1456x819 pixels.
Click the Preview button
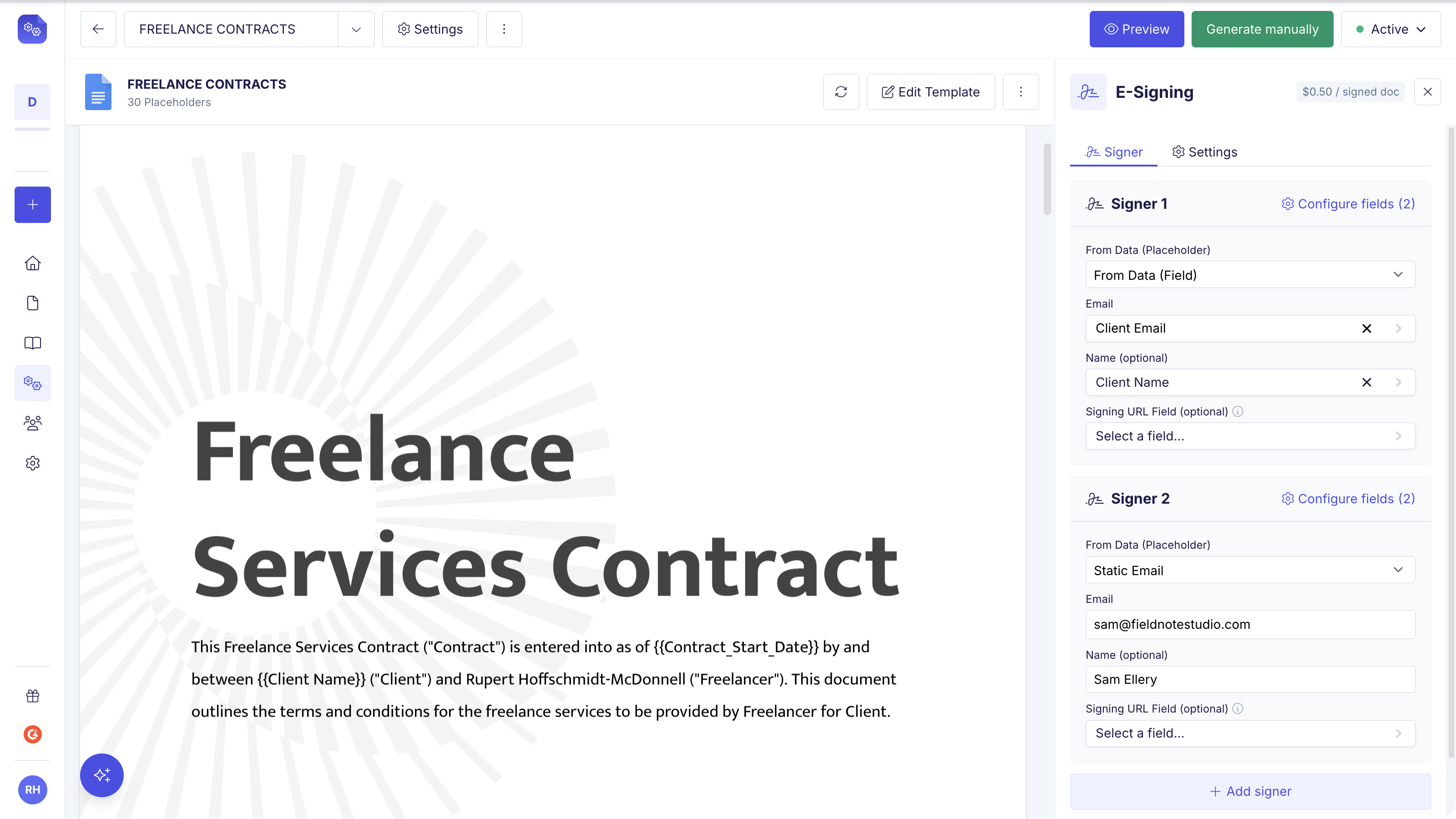click(x=1137, y=29)
